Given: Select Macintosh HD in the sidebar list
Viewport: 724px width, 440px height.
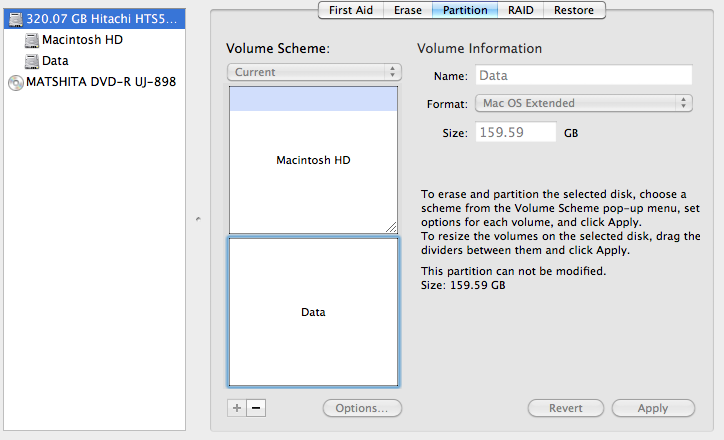Looking at the screenshot, I should 95,40.
